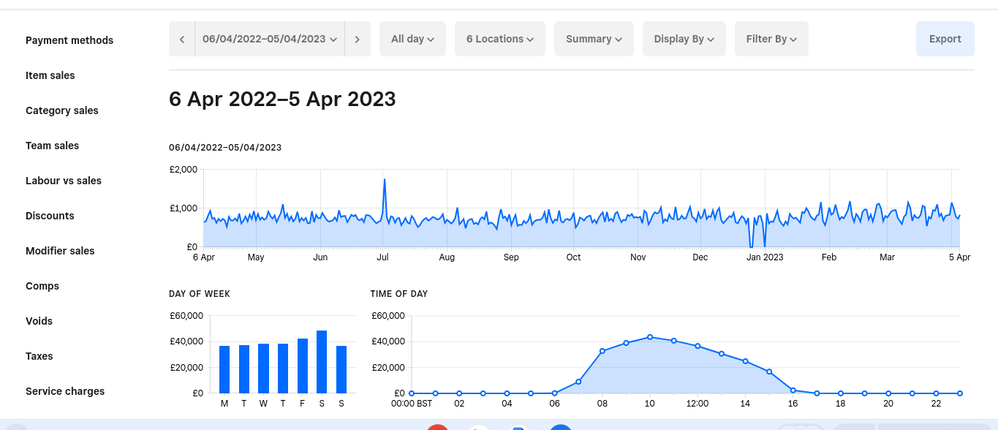
Task: Expand the Summary dropdown
Action: click(x=593, y=39)
